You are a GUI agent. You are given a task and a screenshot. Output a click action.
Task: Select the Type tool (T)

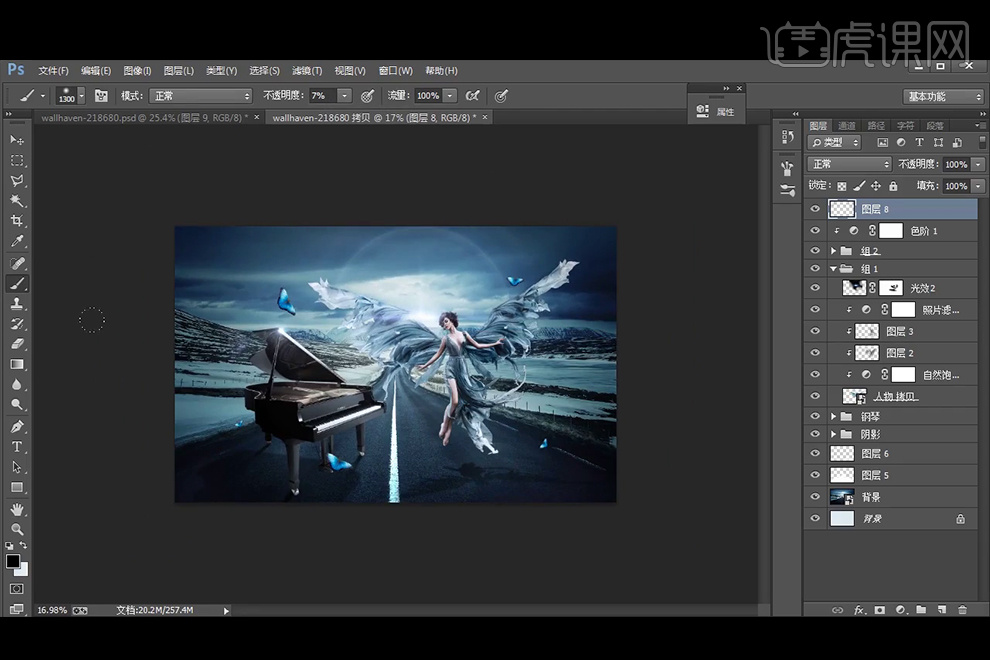[x=17, y=446]
